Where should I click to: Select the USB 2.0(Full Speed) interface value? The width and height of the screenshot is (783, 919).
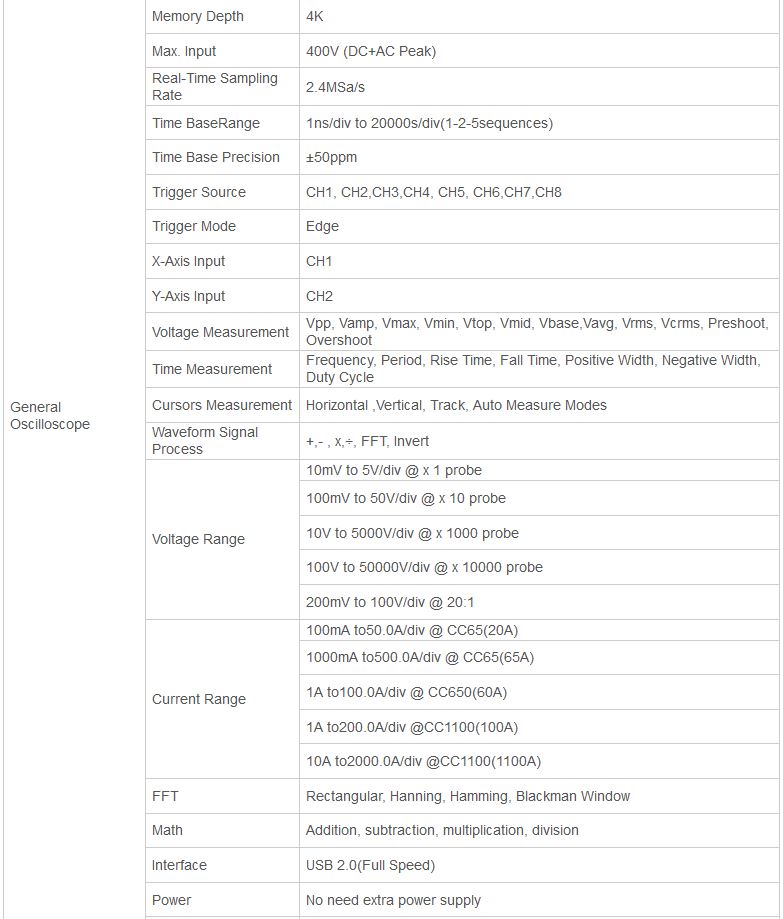[370, 866]
